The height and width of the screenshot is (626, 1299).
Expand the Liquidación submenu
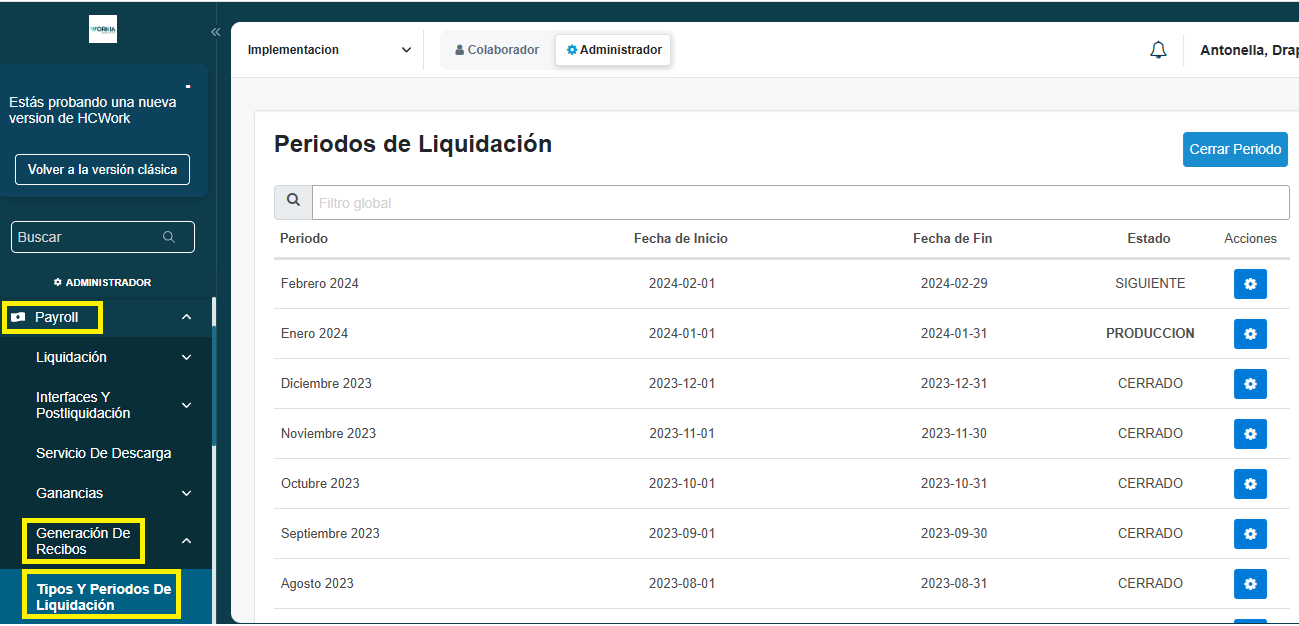pyautogui.click(x=186, y=357)
